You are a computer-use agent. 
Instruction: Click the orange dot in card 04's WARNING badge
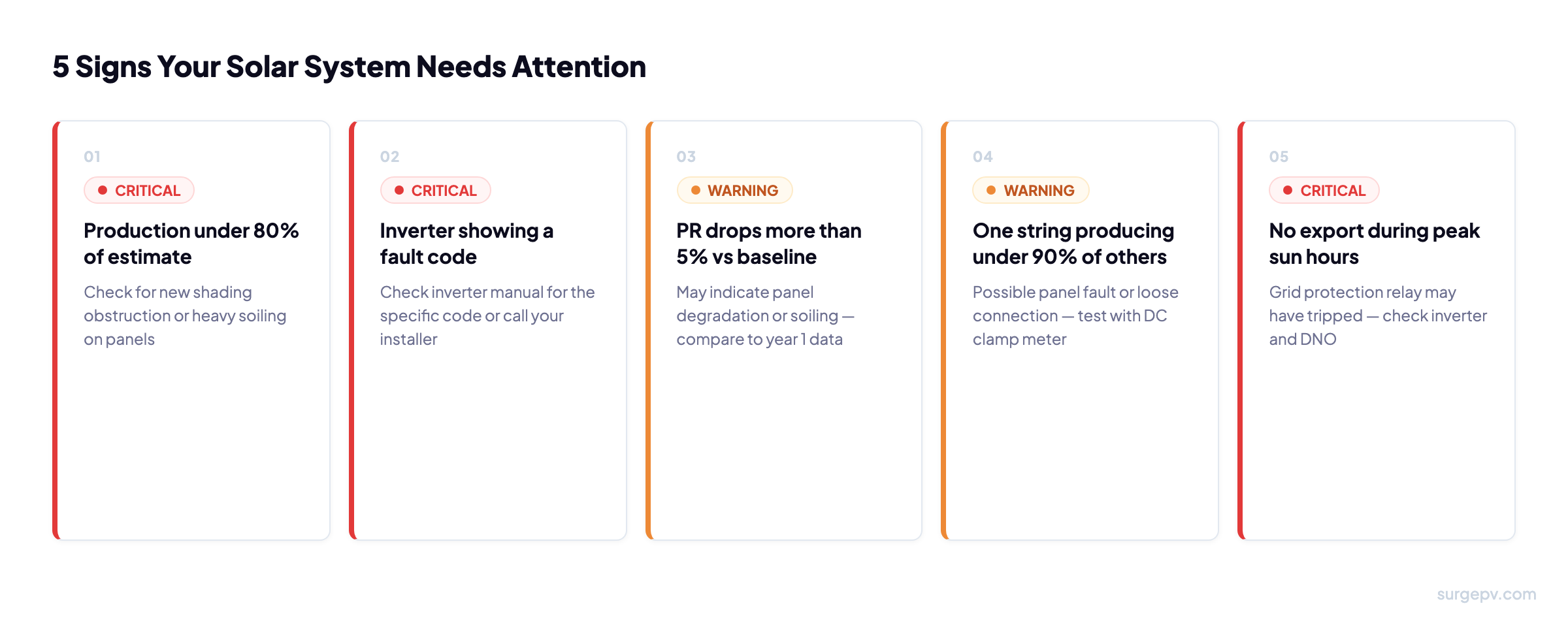point(991,190)
